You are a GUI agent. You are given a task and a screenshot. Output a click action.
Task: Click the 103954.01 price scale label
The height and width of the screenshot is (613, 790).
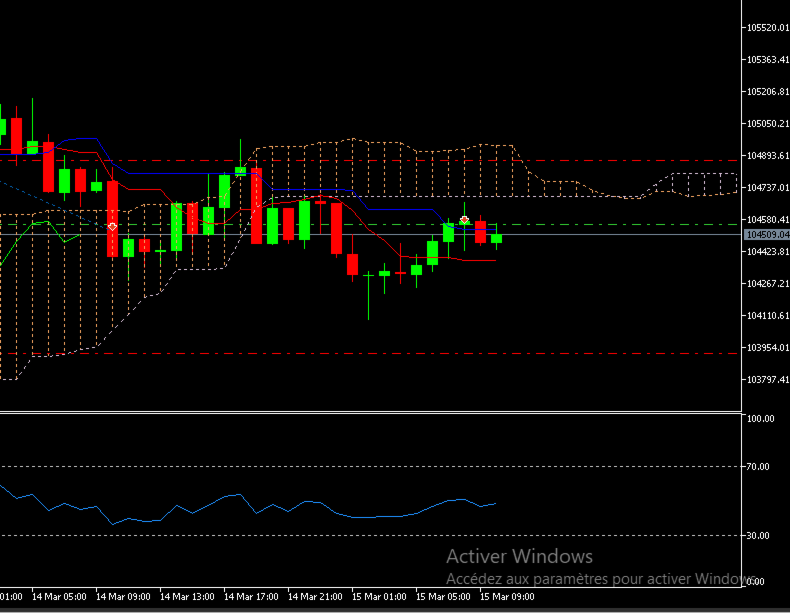tap(768, 348)
